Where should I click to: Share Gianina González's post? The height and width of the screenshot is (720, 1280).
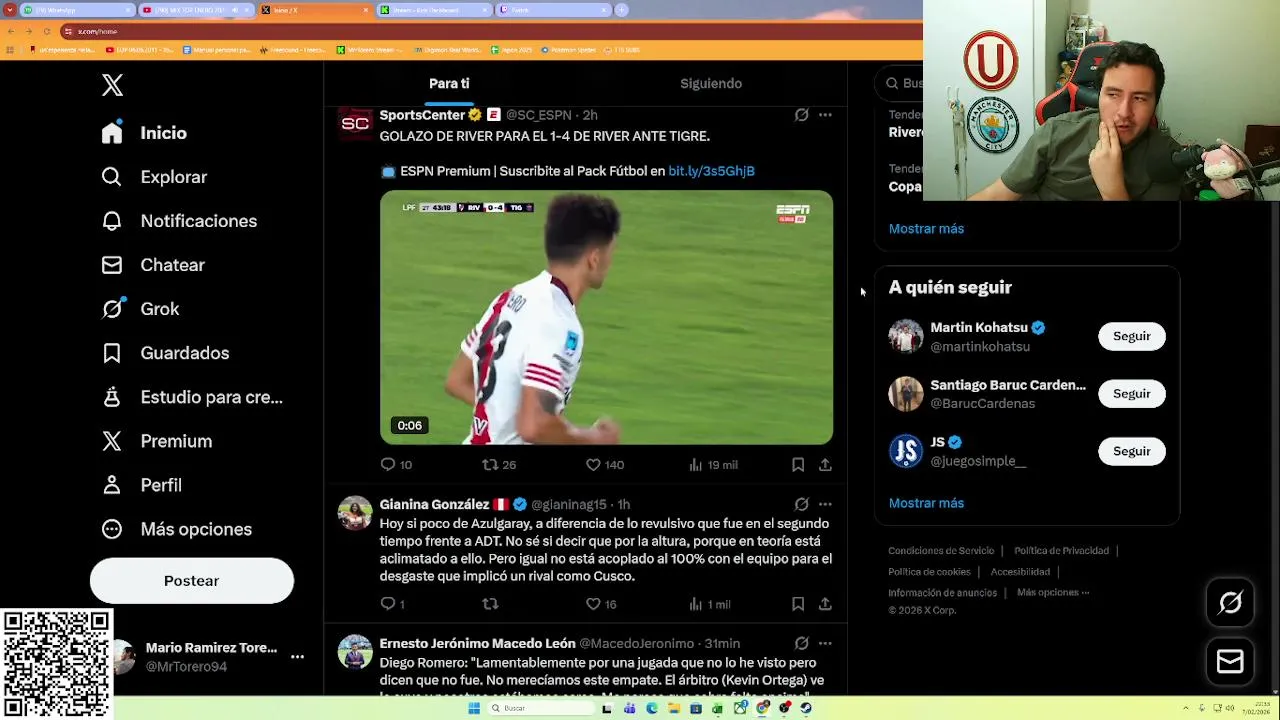[825, 604]
